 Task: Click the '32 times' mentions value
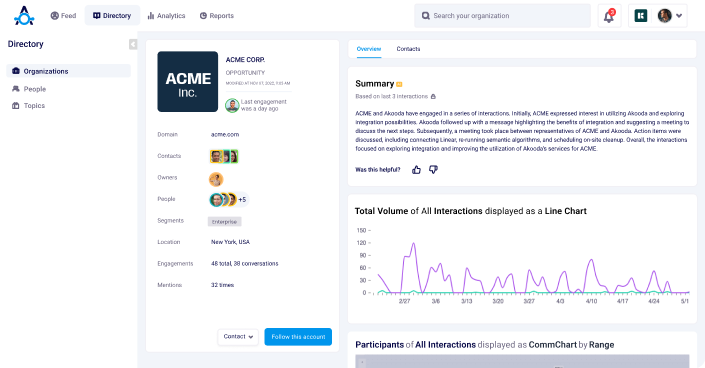tap(223, 285)
